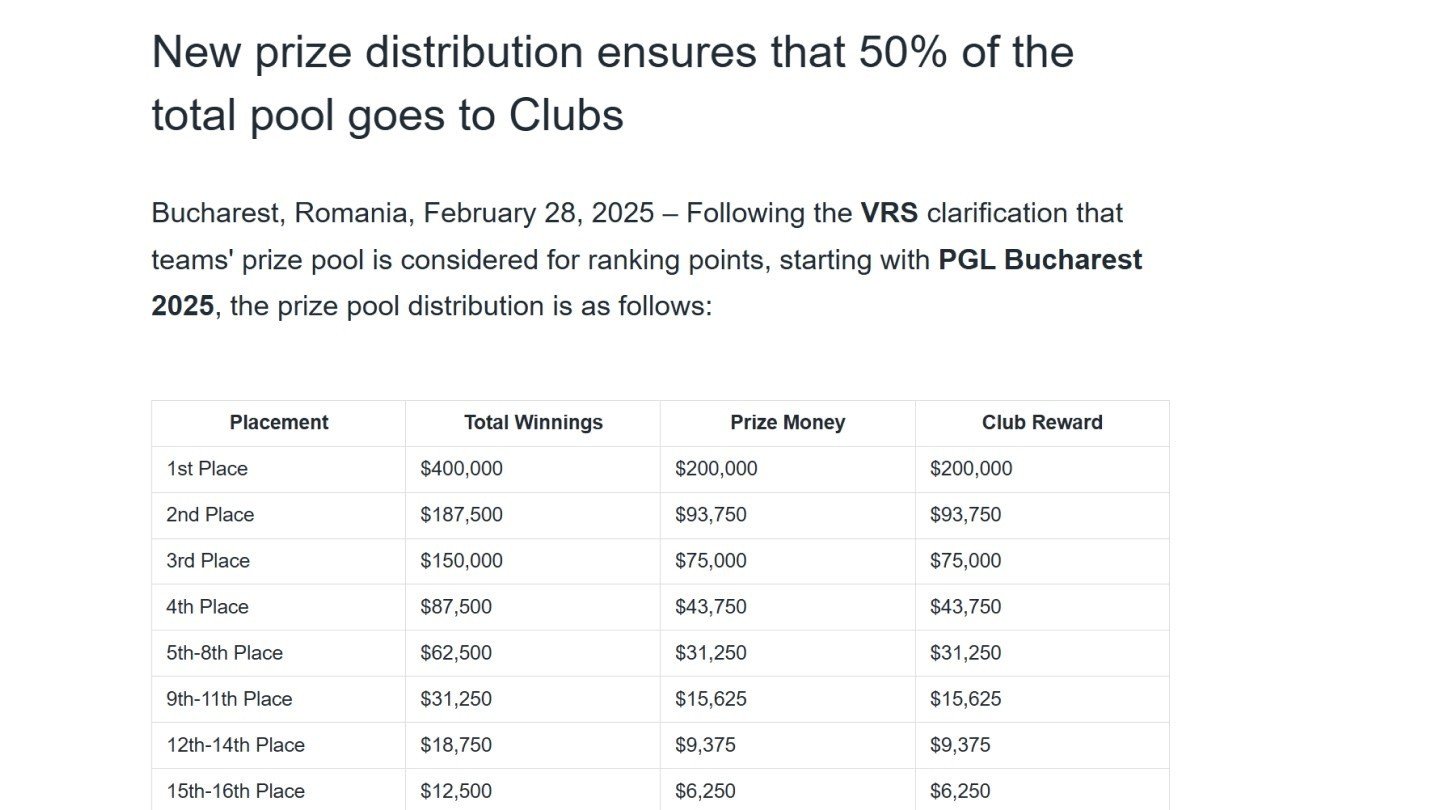
Task: Select the Club Reward column header
Action: tap(1042, 423)
